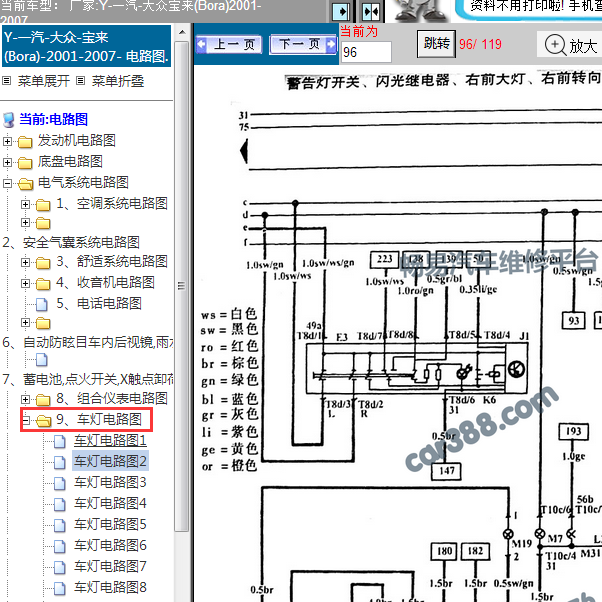
Task: Collapse 9、车灯电路图 node
Action: click(x=25, y=420)
